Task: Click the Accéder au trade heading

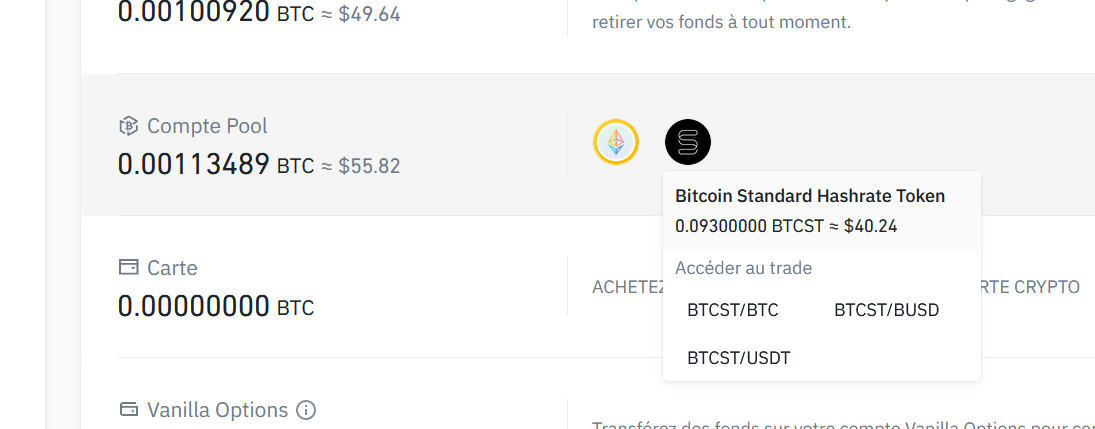Action: click(x=744, y=268)
